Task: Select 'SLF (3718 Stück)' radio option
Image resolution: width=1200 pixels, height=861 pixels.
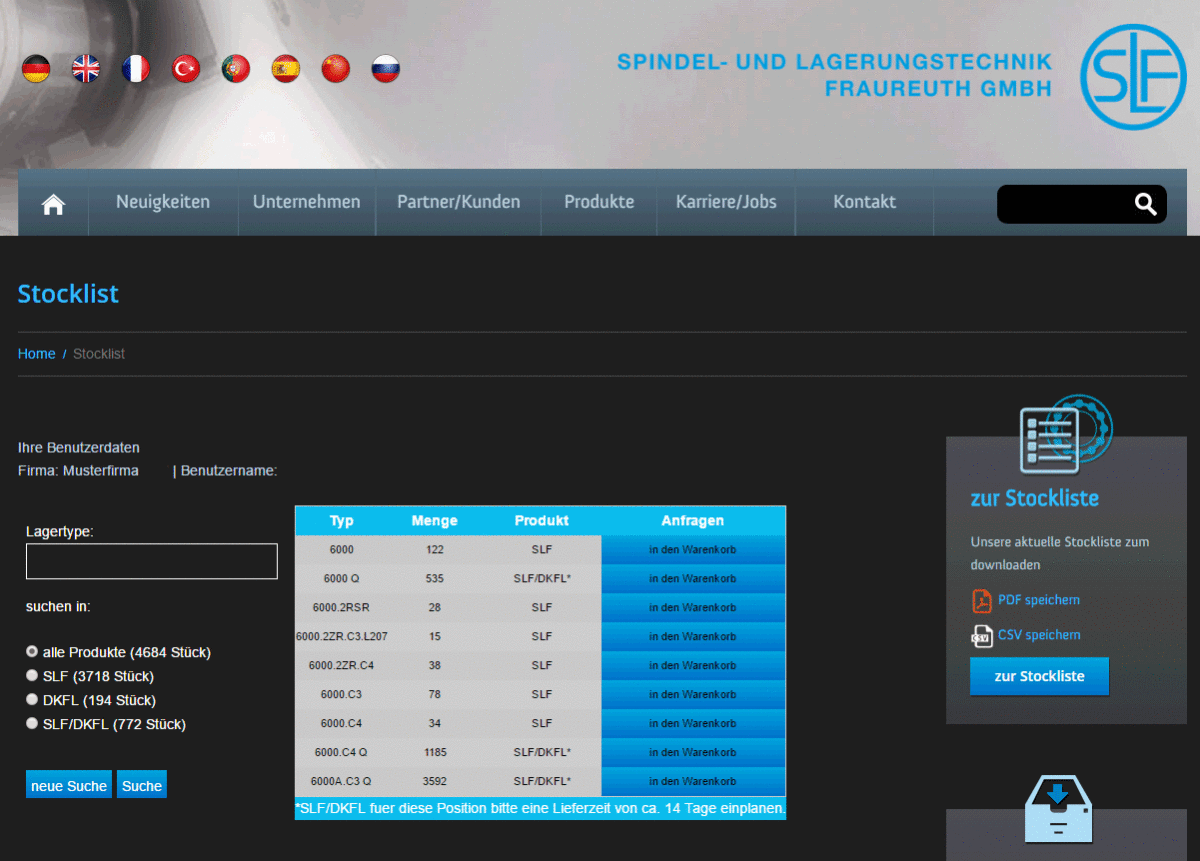Action: [x=32, y=676]
